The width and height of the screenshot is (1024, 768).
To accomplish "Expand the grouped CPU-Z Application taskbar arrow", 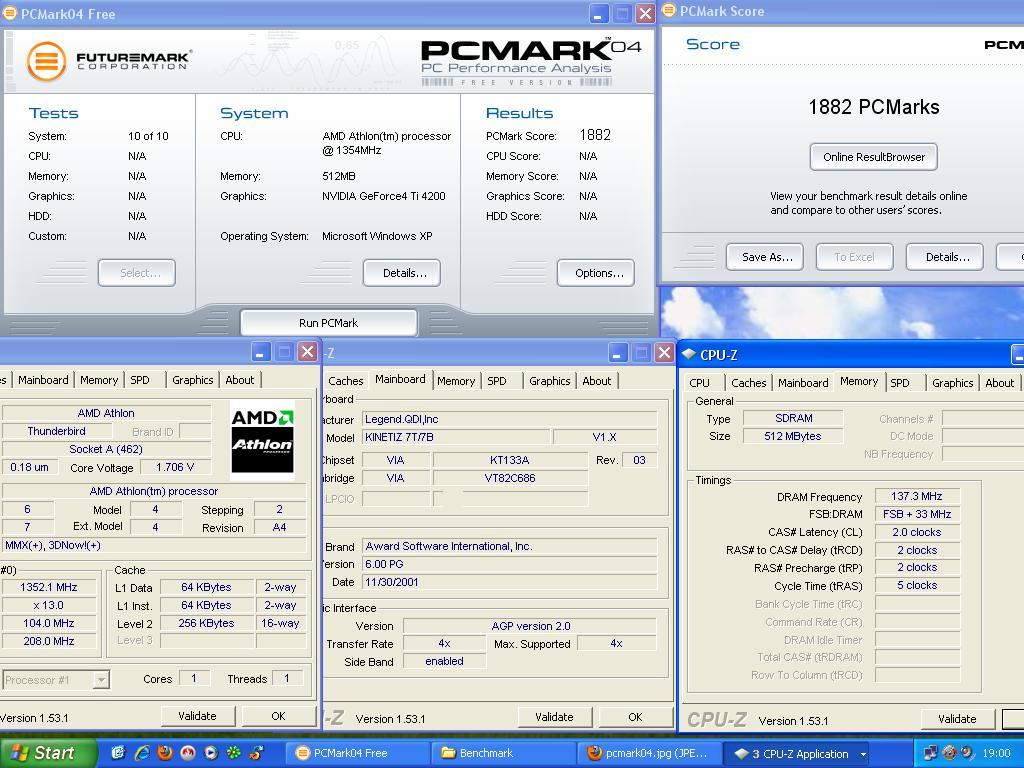I will click(863, 754).
